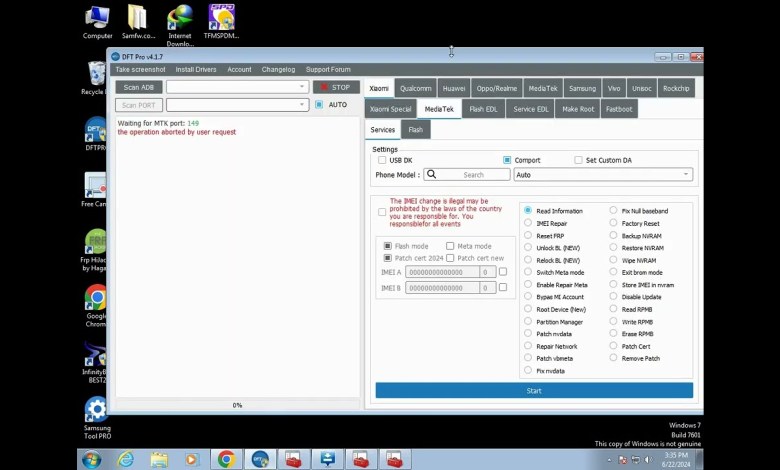Open the InfinityBox BEST2 desktop icon
The width and height of the screenshot is (780, 470).
[x=96, y=355]
